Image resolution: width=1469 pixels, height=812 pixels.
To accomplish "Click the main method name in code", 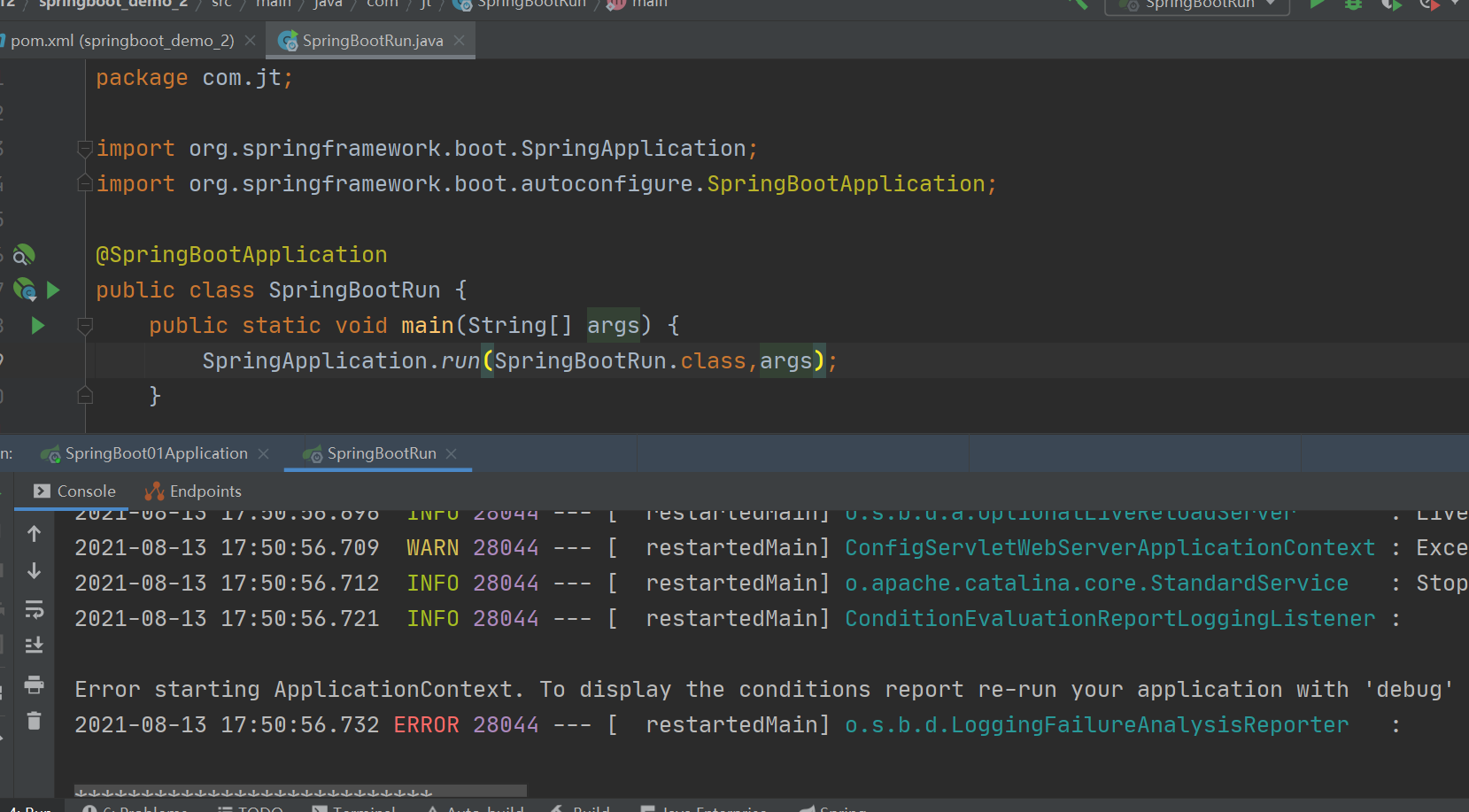I will (427, 326).
